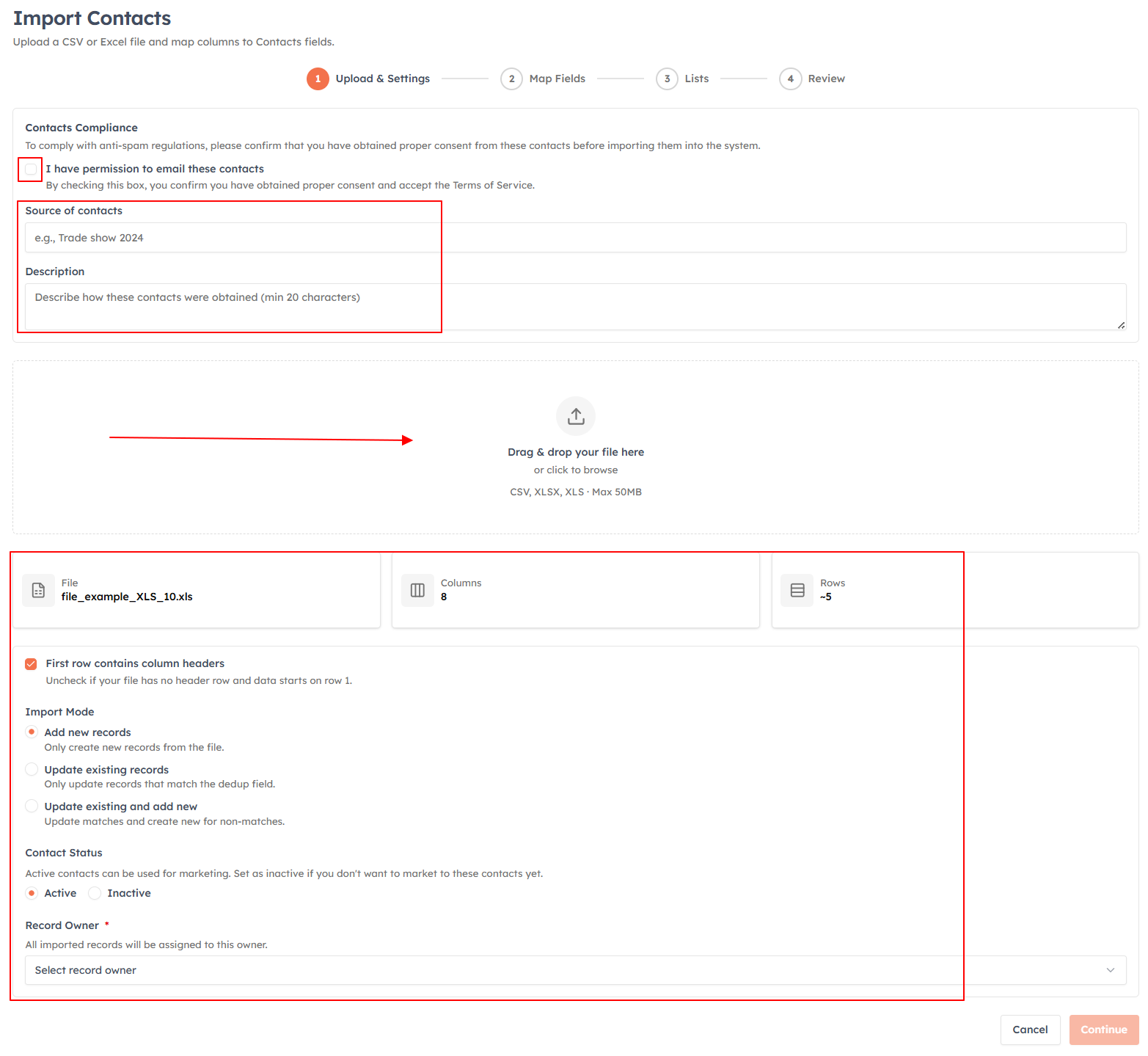Click the Description textarea resize handle

(x=1121, y=325)
